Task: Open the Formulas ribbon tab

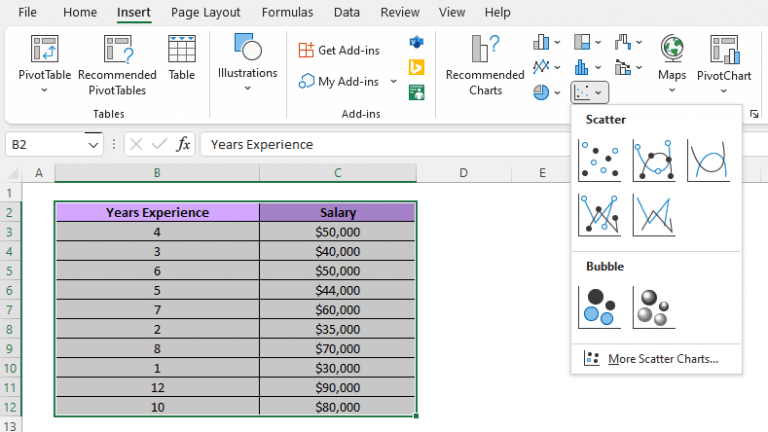Action: pyautogui.click(x=287, y=12)
